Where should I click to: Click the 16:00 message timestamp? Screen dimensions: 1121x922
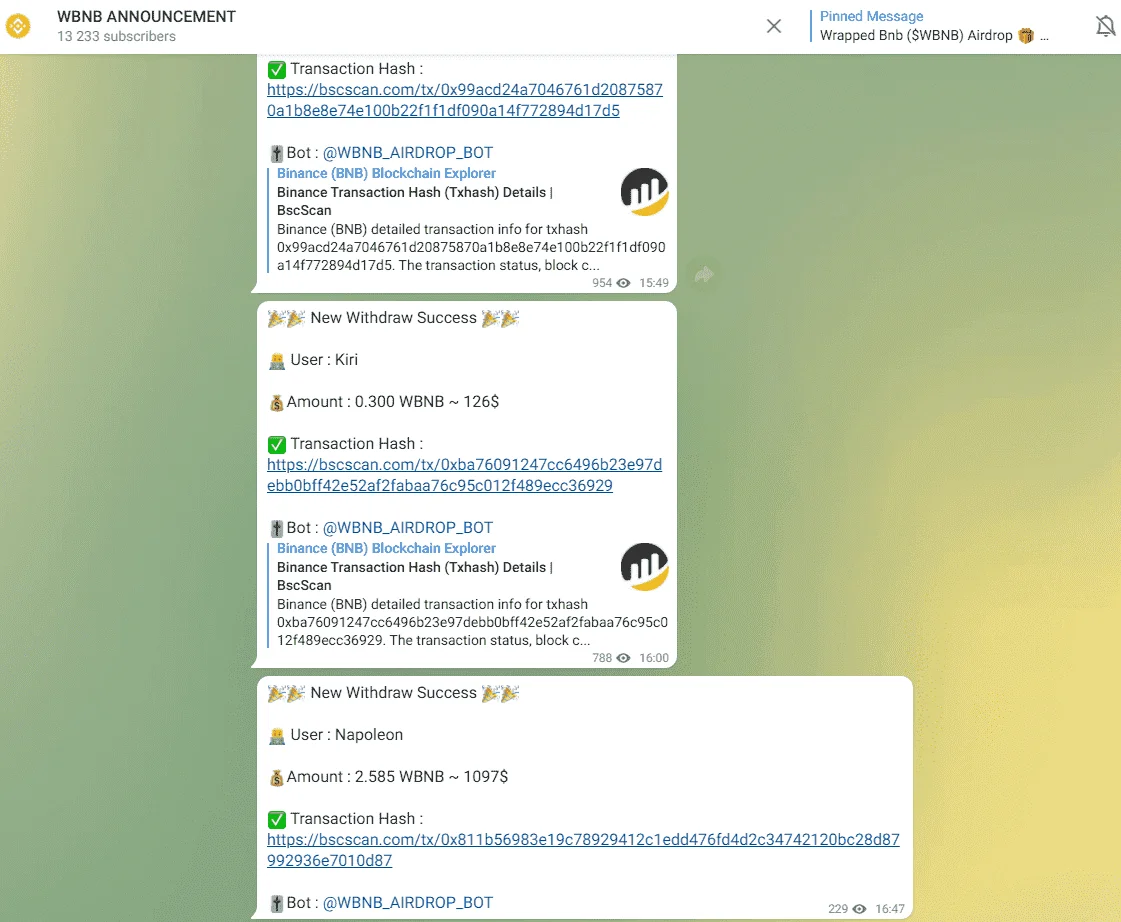tap(653, 658)
